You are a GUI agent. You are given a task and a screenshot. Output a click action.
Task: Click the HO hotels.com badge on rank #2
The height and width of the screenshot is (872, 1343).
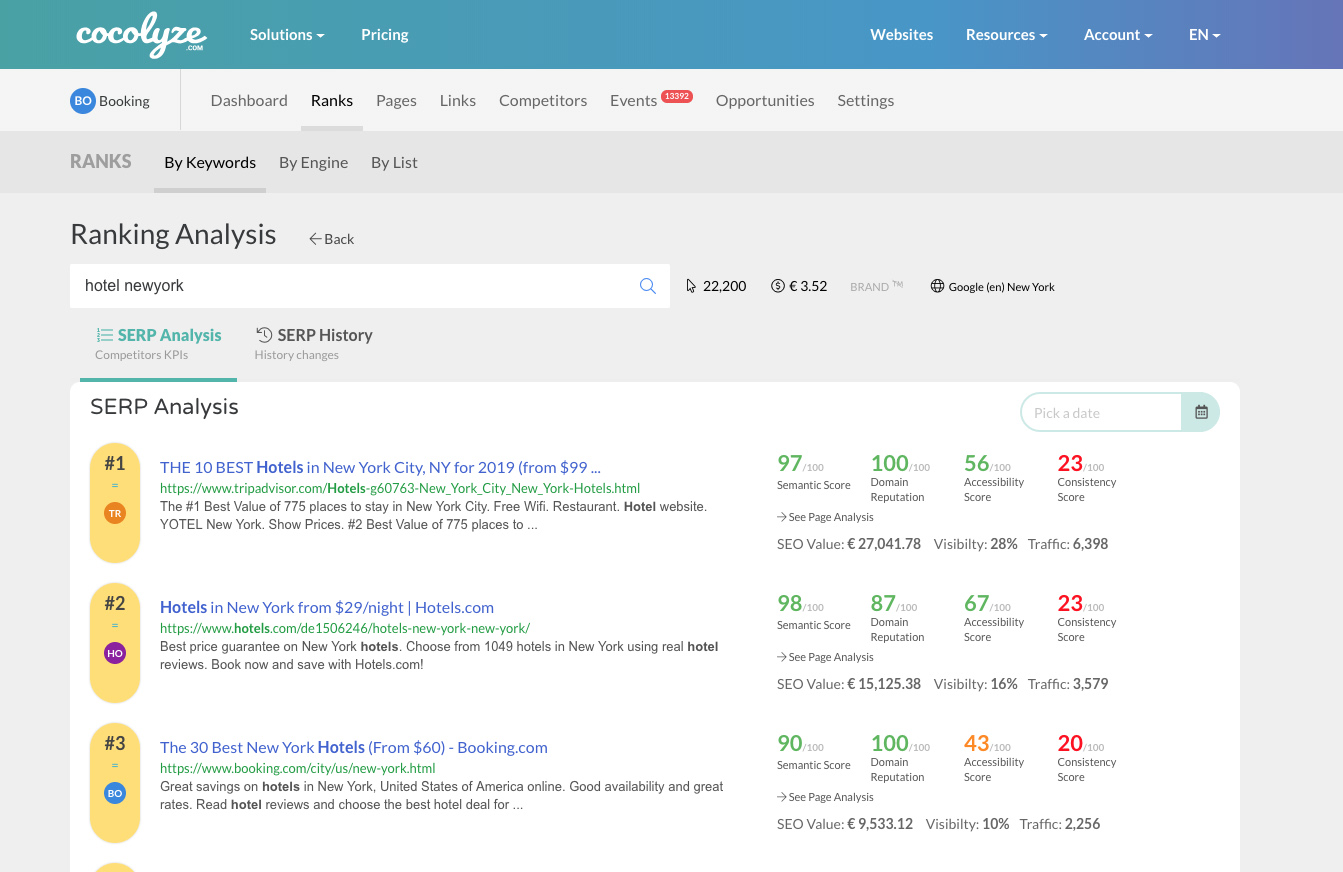coord(115,654)
